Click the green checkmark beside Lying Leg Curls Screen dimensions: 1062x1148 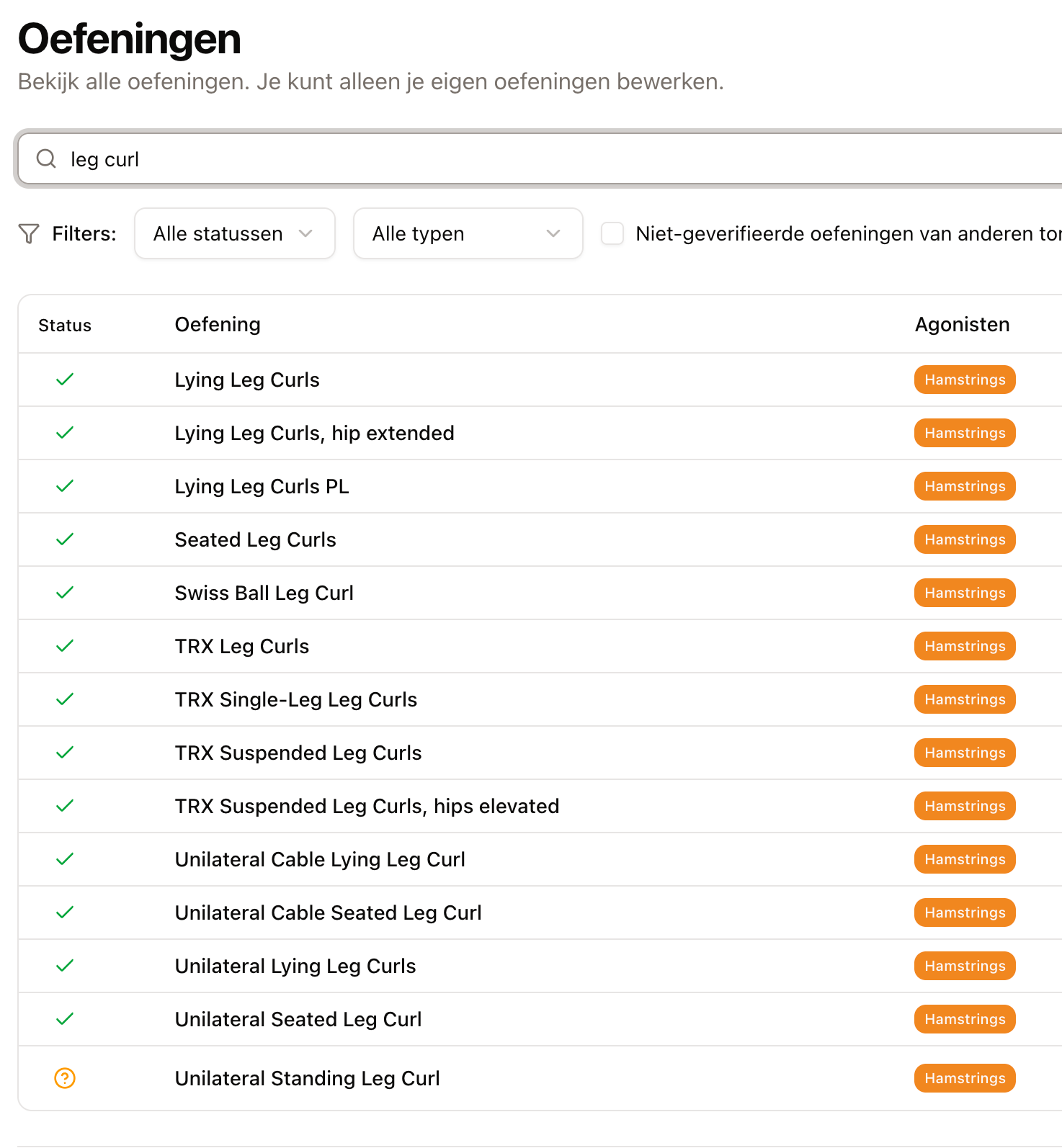(65, 380)
